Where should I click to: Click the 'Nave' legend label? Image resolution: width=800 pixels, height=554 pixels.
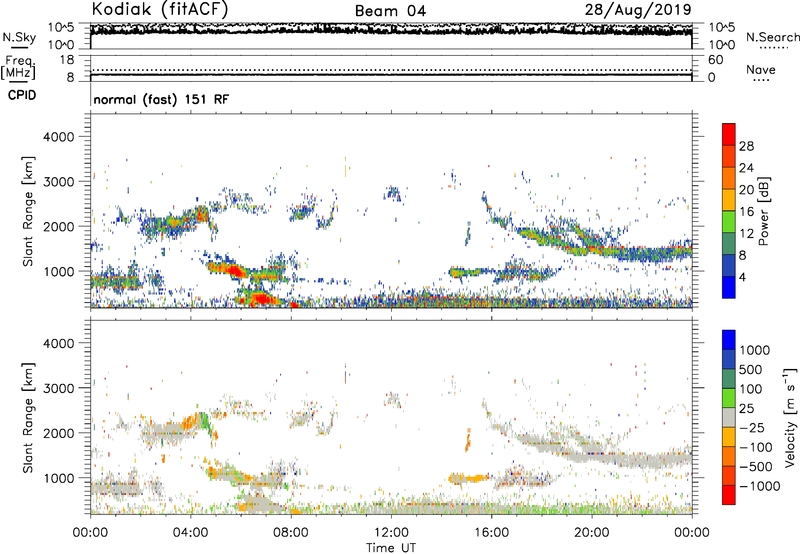point(761,70)
